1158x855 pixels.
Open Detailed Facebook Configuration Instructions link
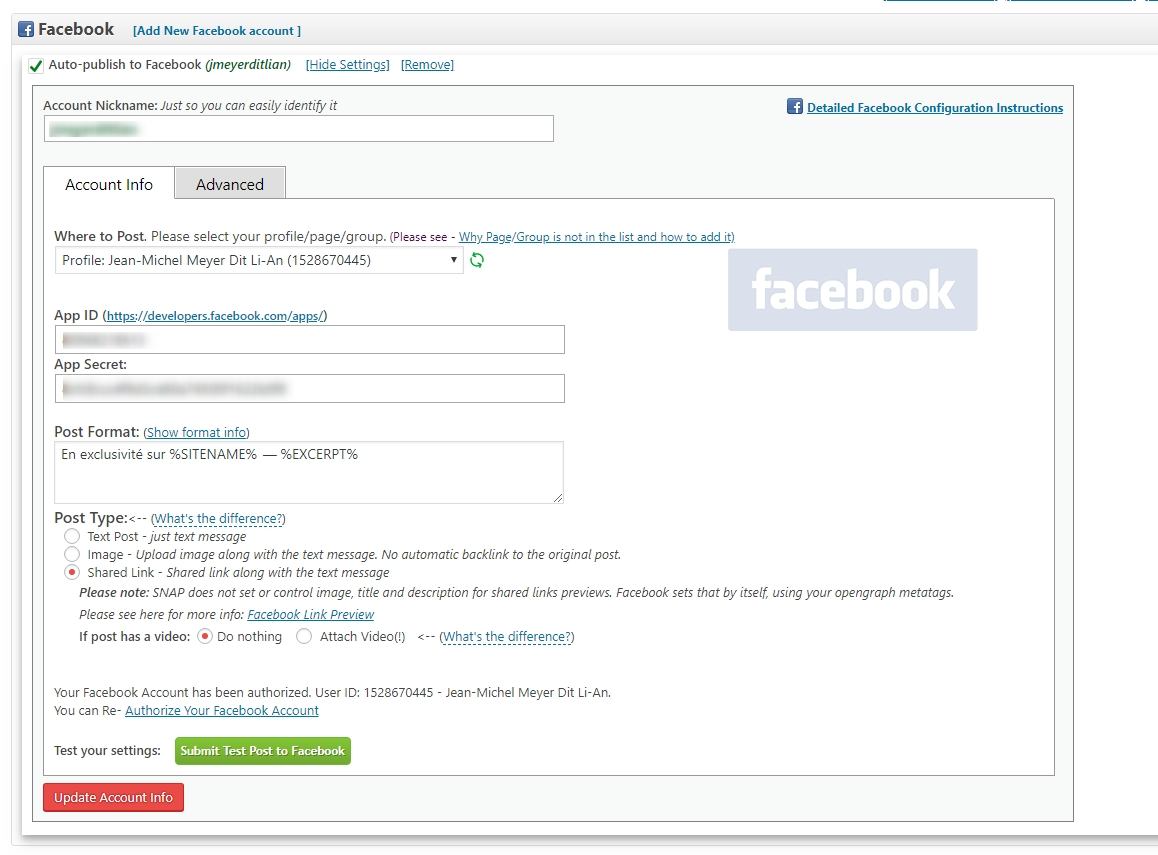[935, 108]
